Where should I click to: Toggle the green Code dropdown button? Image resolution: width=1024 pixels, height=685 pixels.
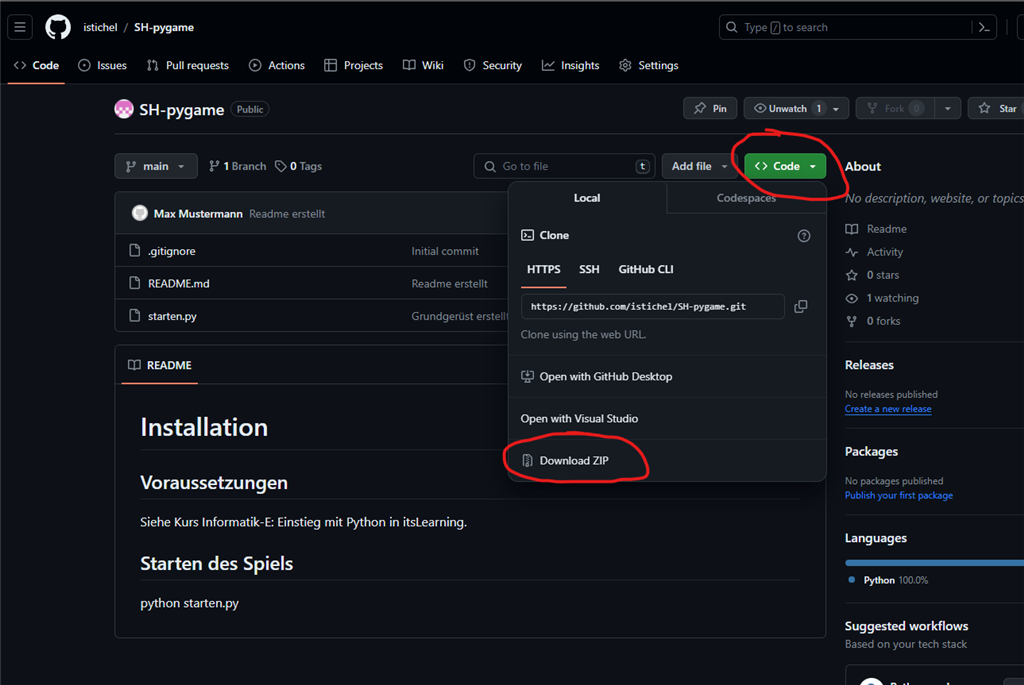click(x=785, y=166)
